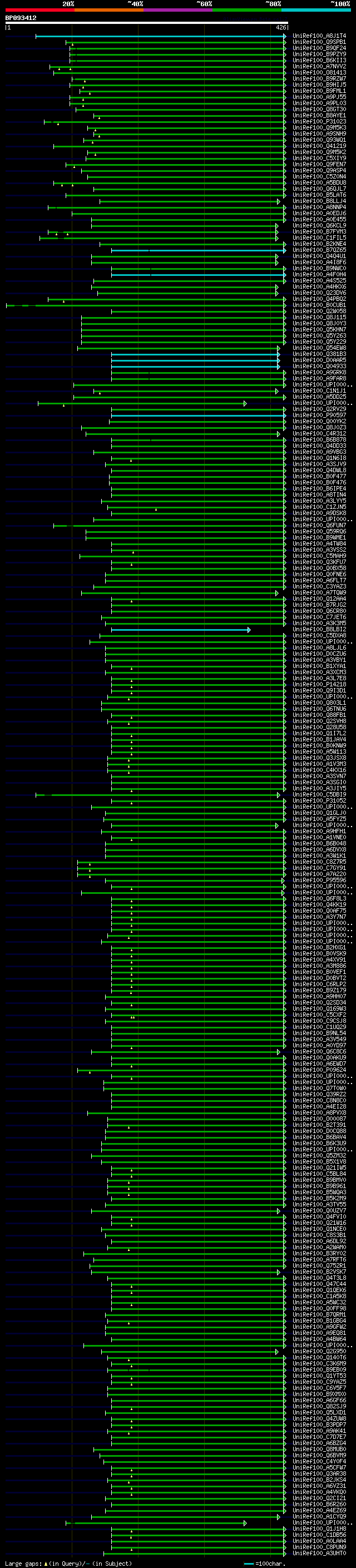
Task: Click the red 20% identity legend segment
Action: tap(39, 10)
